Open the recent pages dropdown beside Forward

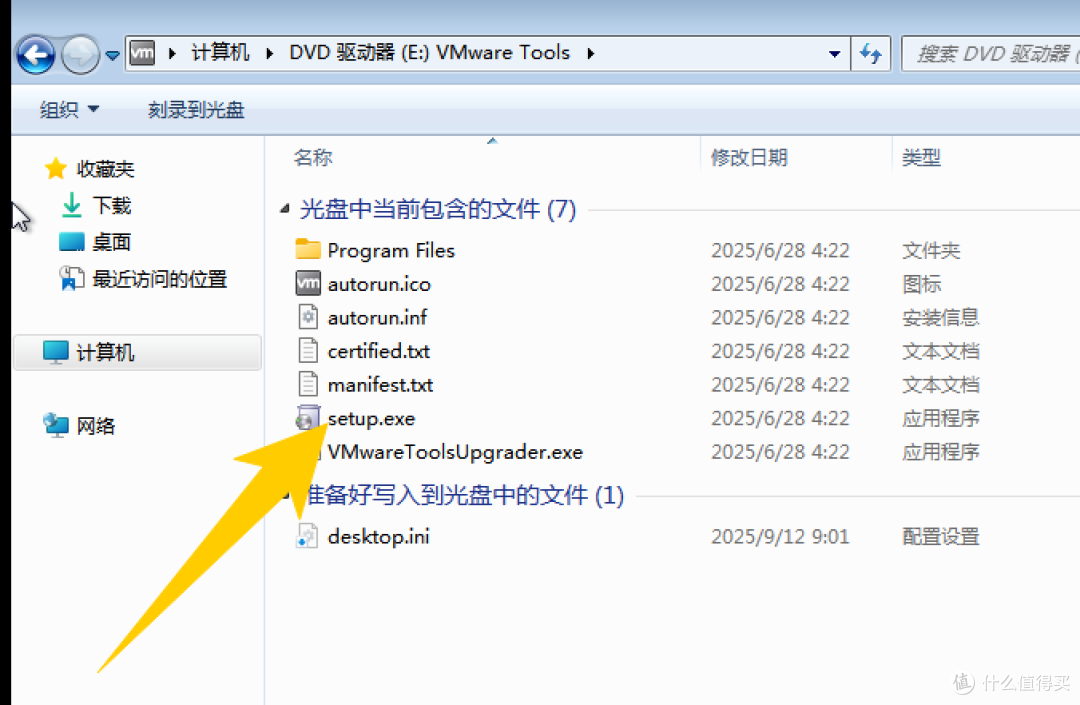(x=112, y=54)
